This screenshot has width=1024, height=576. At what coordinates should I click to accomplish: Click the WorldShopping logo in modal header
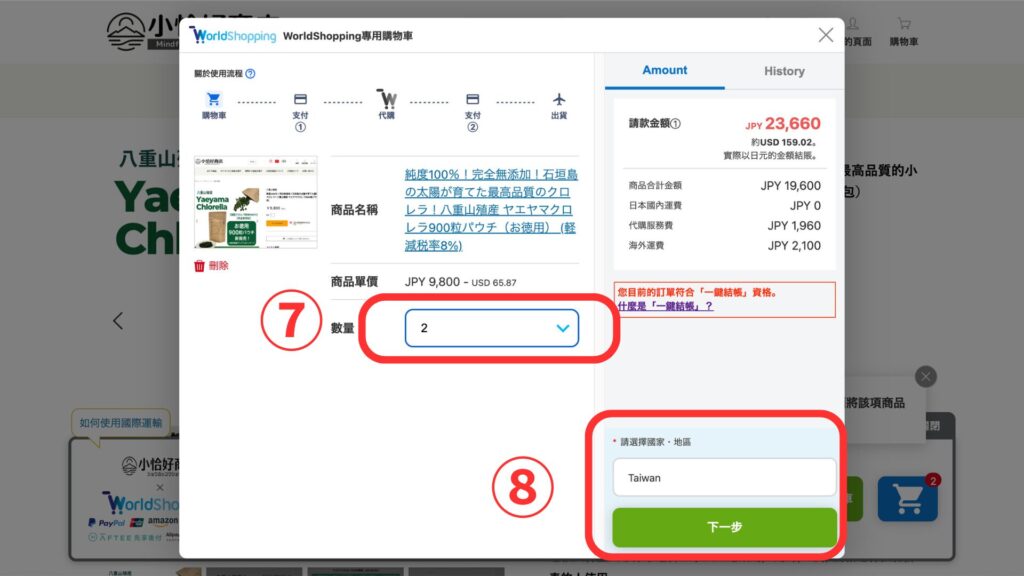[x=233, y=36]
